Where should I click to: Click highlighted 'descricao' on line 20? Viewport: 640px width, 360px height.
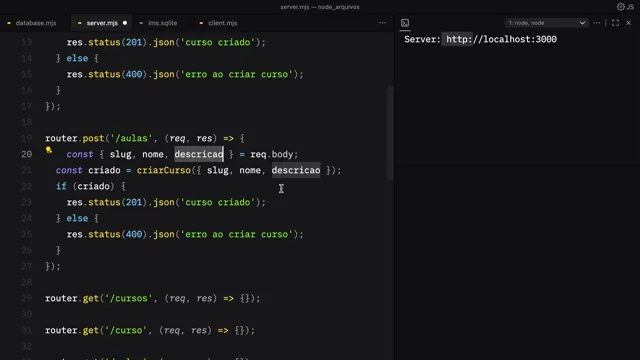click(199, 154)
